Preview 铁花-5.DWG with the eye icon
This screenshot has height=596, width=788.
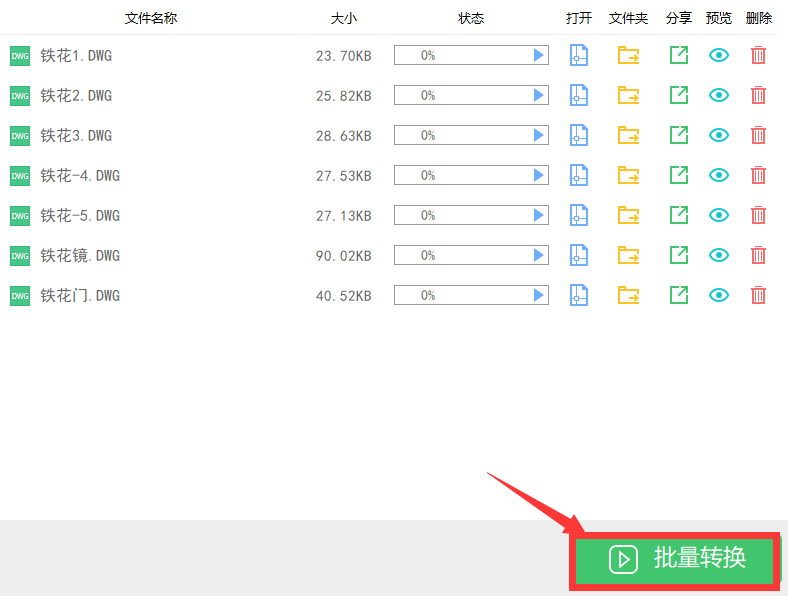(x=719, y=215)
